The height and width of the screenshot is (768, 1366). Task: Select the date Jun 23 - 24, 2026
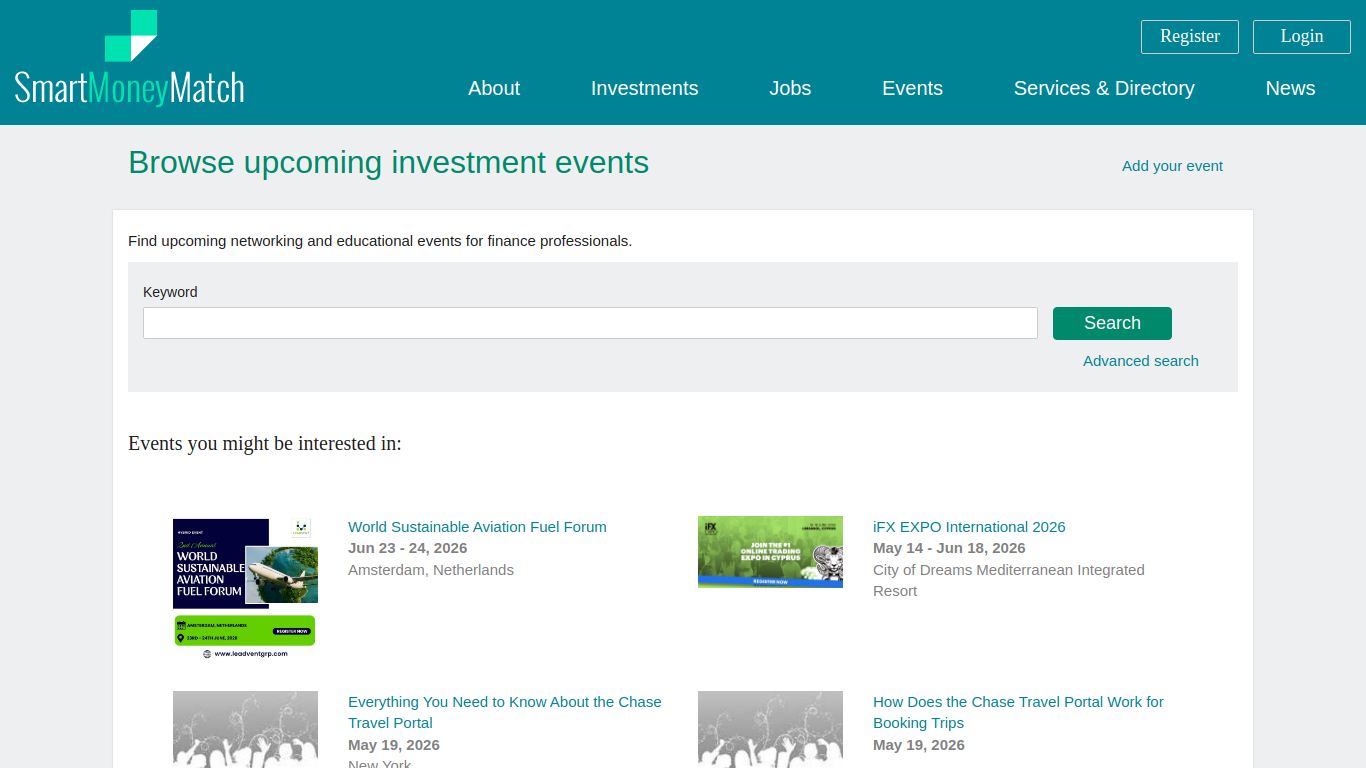[408, 548]
